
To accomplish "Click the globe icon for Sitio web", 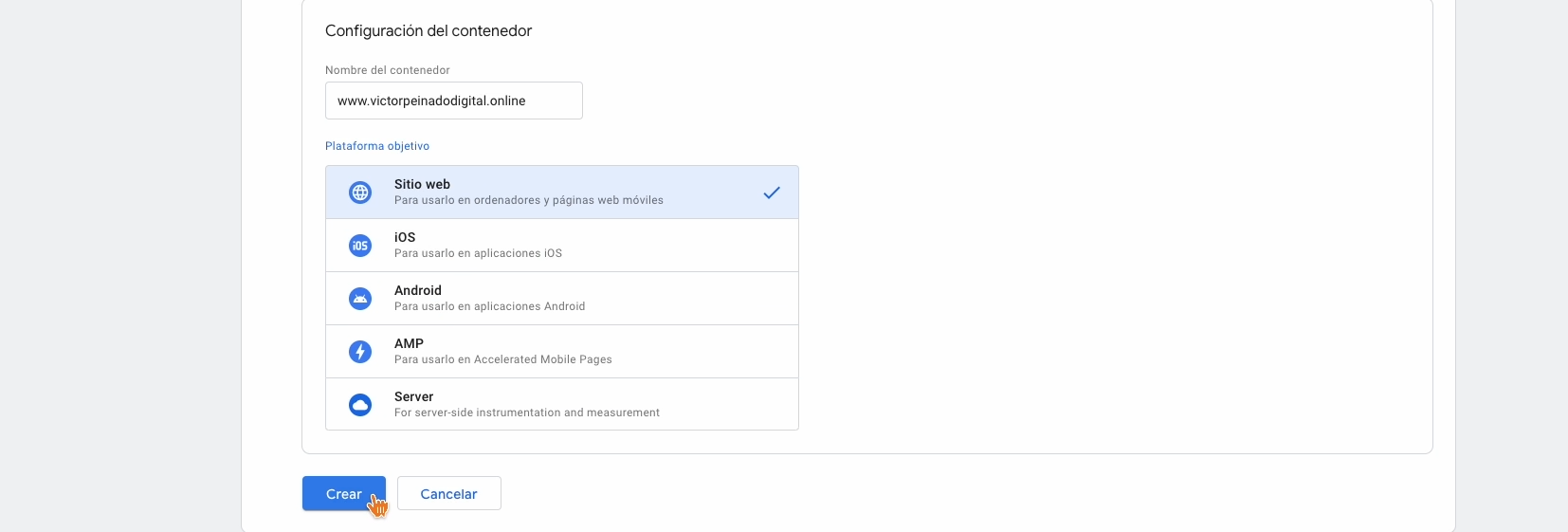I will 360,193.
